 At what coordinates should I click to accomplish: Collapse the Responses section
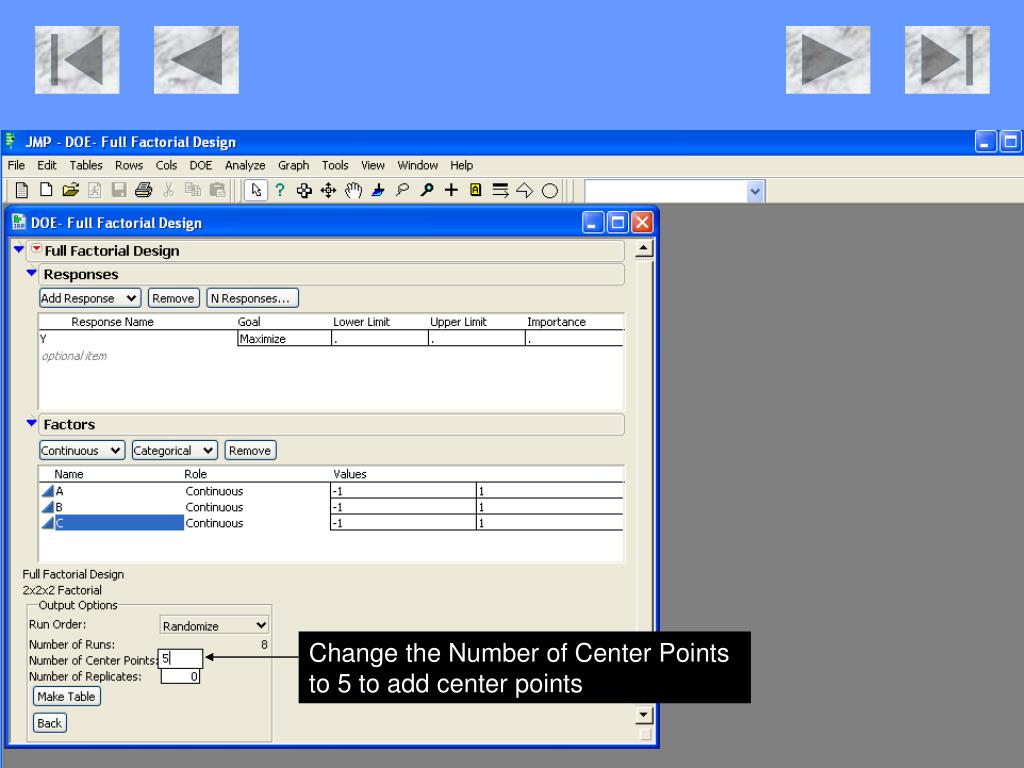click(x=31, y=273)
